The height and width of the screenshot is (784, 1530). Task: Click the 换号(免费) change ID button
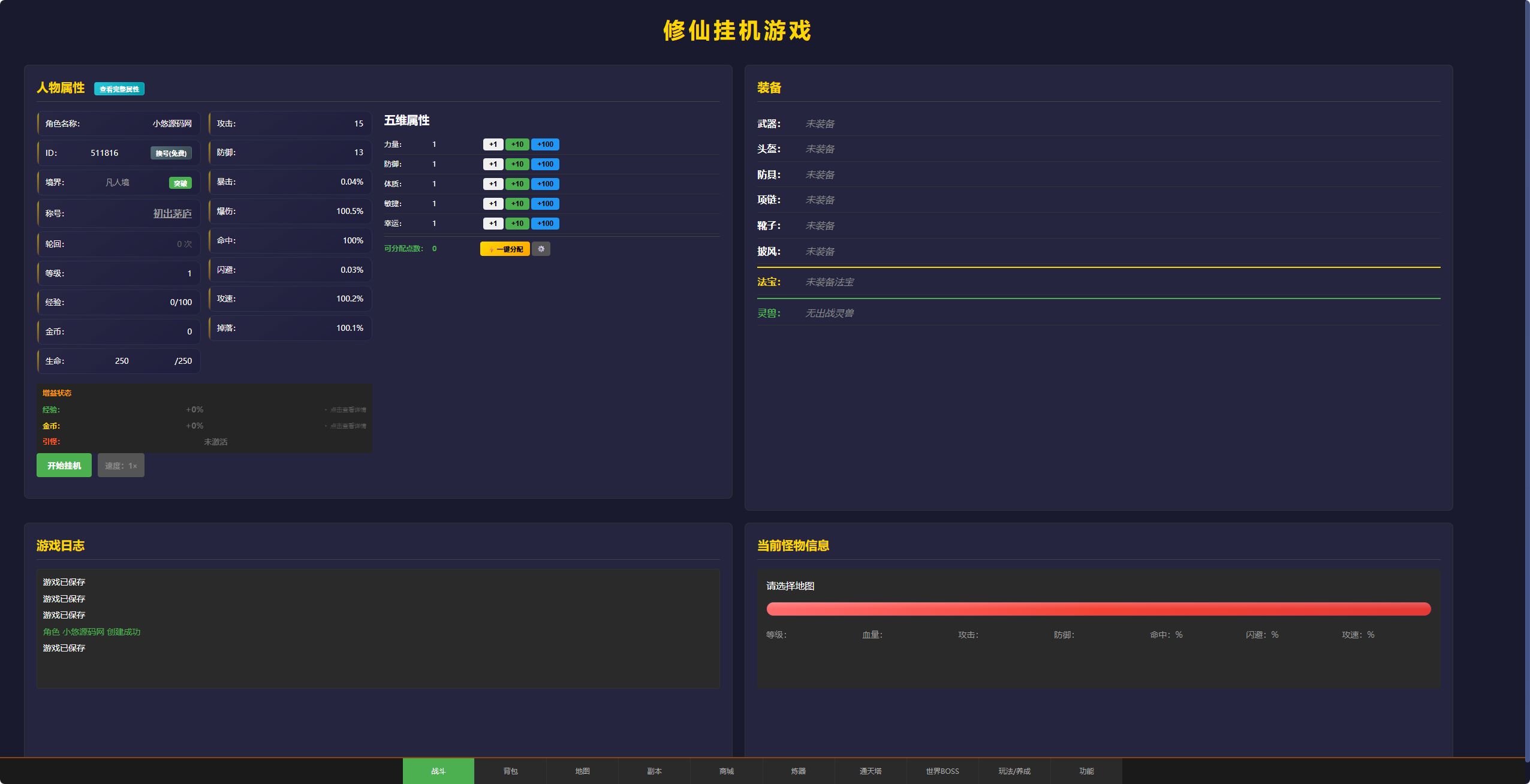171,153
